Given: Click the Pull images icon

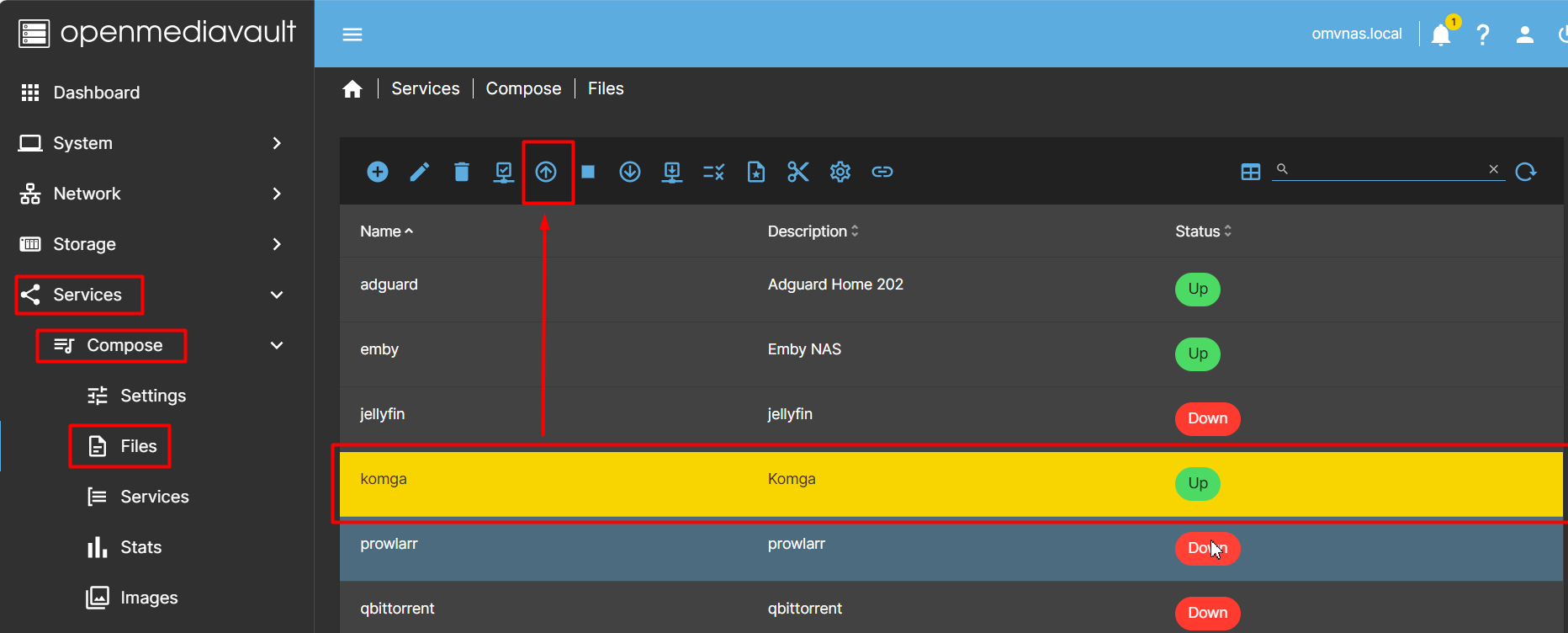Looking at the screenshot, I should (672, 172).
